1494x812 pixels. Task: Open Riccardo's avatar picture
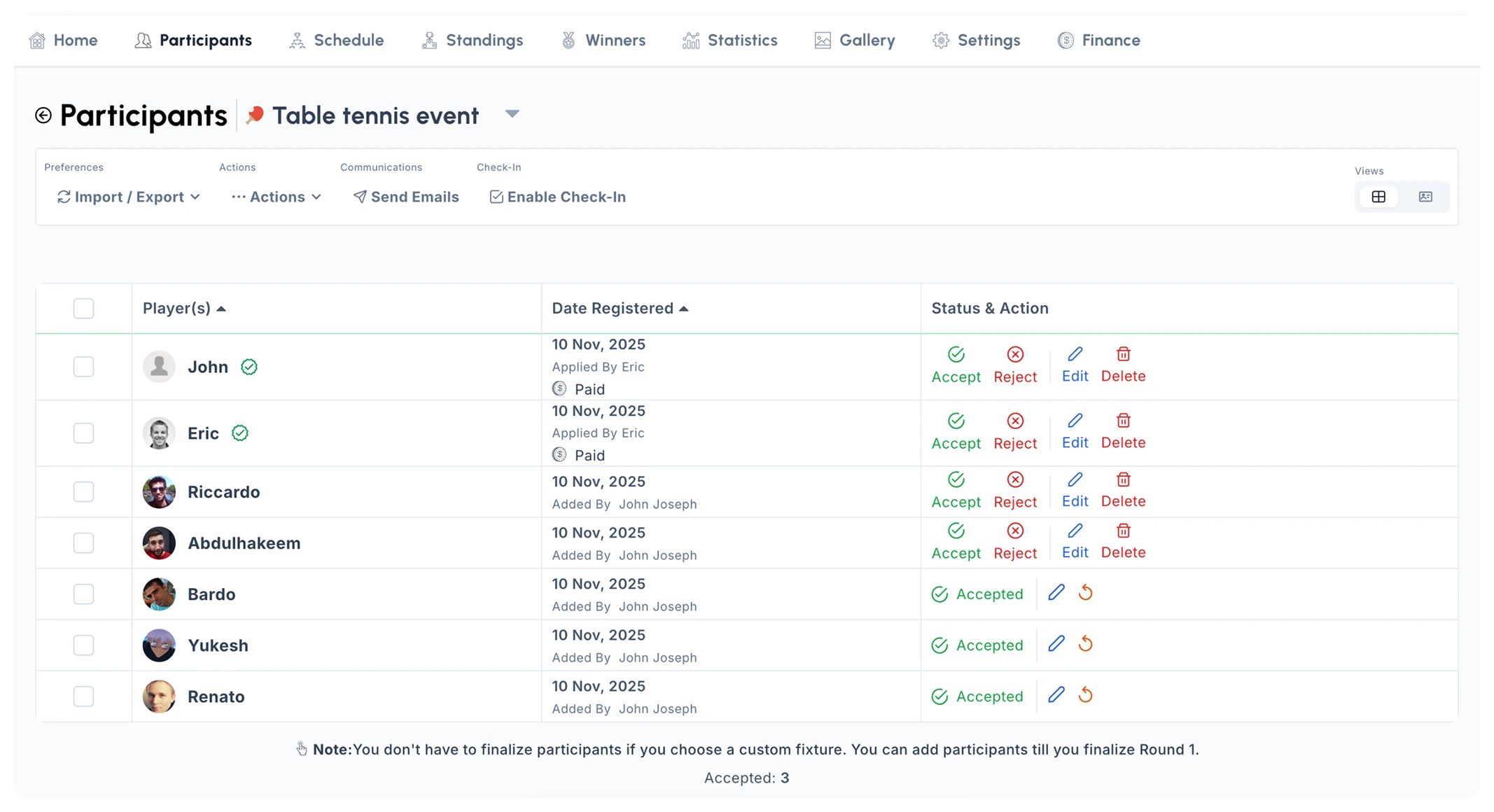(159, 492)
